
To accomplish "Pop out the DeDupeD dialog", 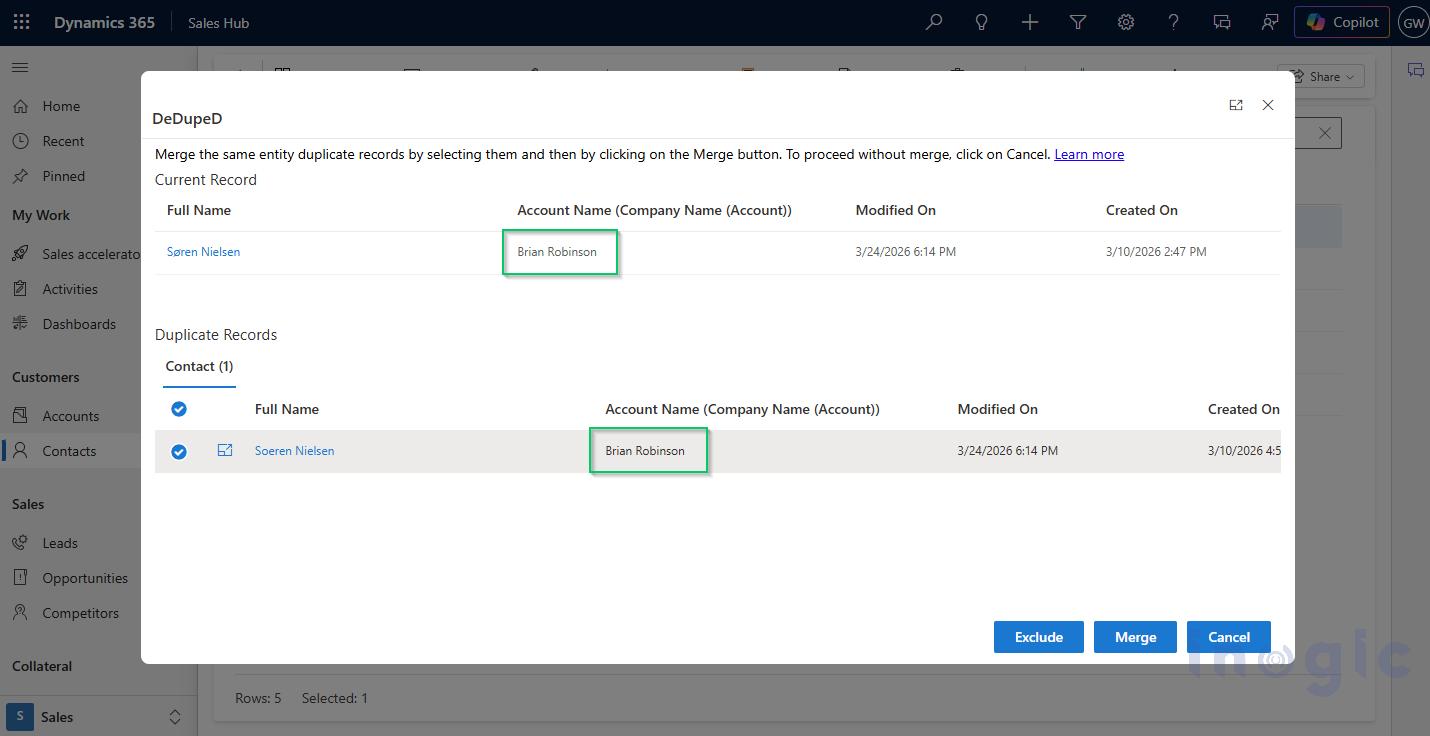I will [x=1236, y=104].
